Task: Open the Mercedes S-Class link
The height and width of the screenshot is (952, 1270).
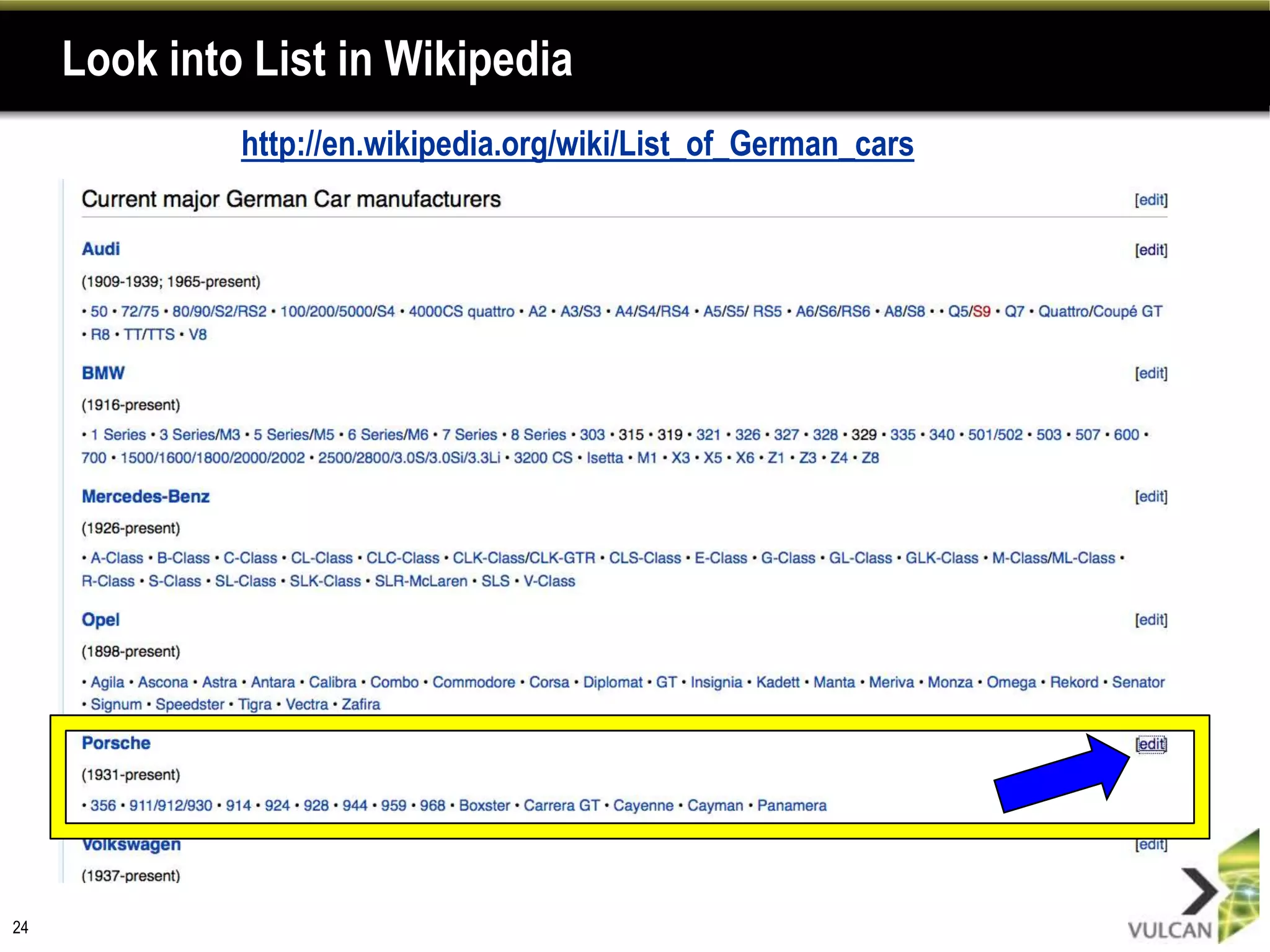Action: [174, 581]
